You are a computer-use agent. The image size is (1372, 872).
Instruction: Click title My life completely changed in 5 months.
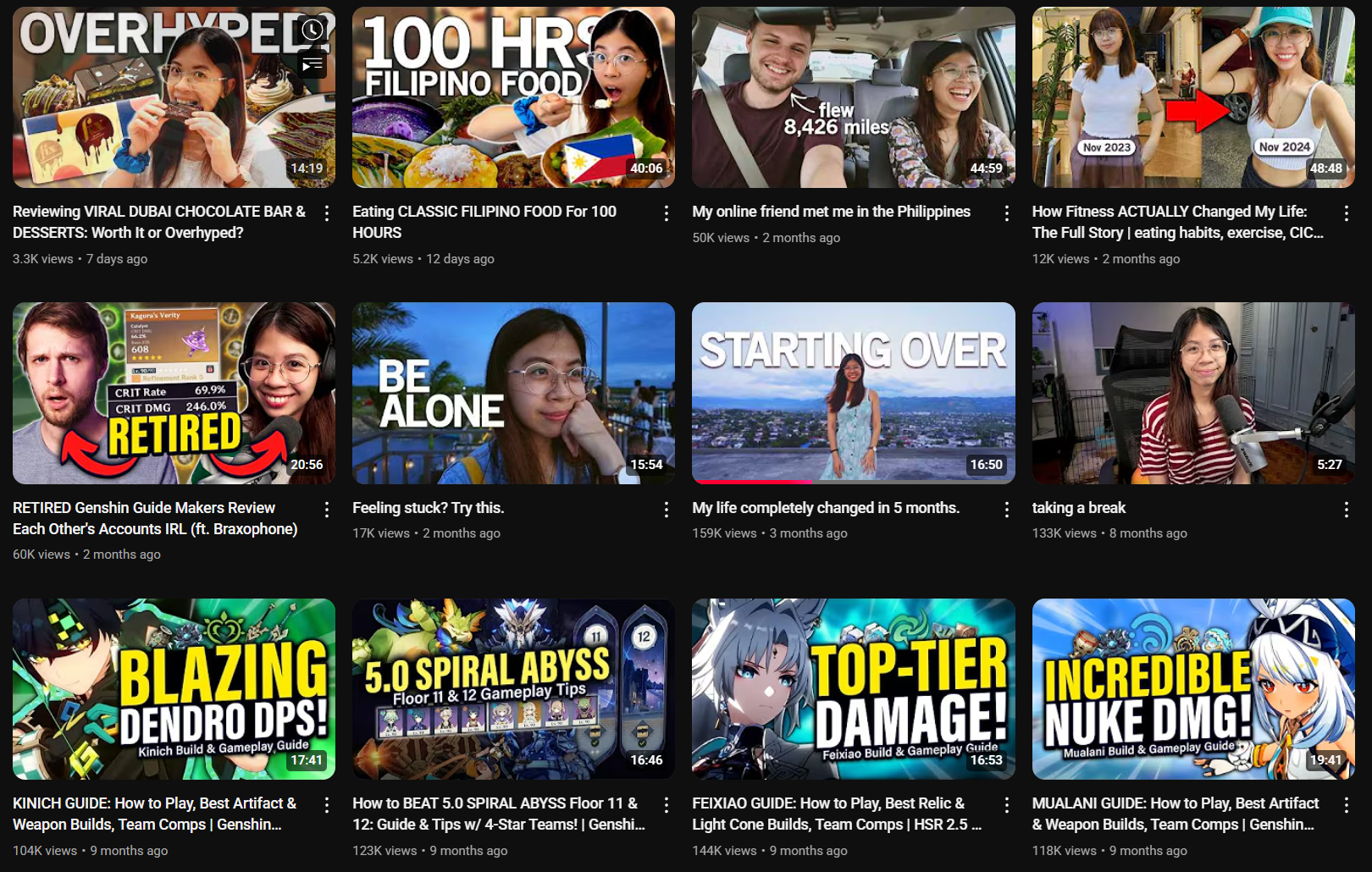(826, 508)
